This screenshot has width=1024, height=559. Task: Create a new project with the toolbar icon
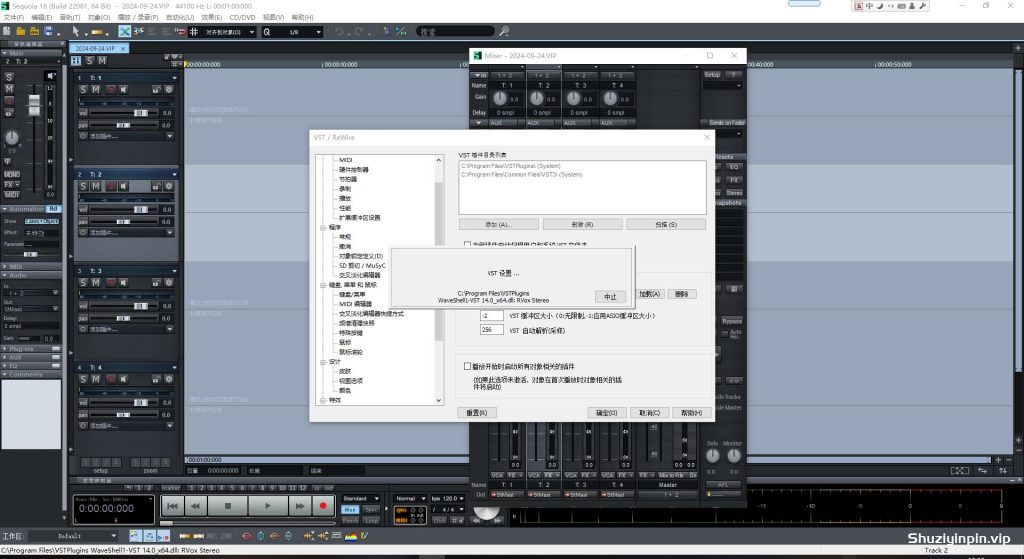[7, 31]
